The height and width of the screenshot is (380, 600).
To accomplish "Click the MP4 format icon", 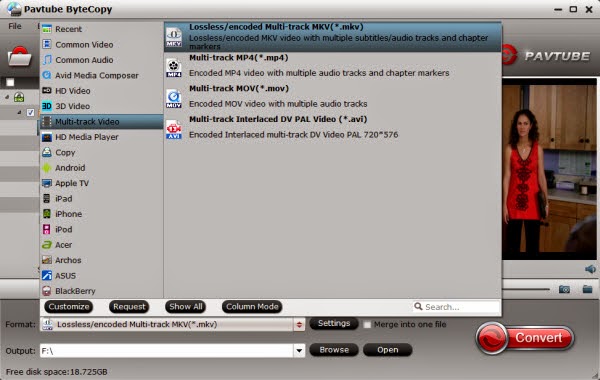I will [x=174, y=68].
